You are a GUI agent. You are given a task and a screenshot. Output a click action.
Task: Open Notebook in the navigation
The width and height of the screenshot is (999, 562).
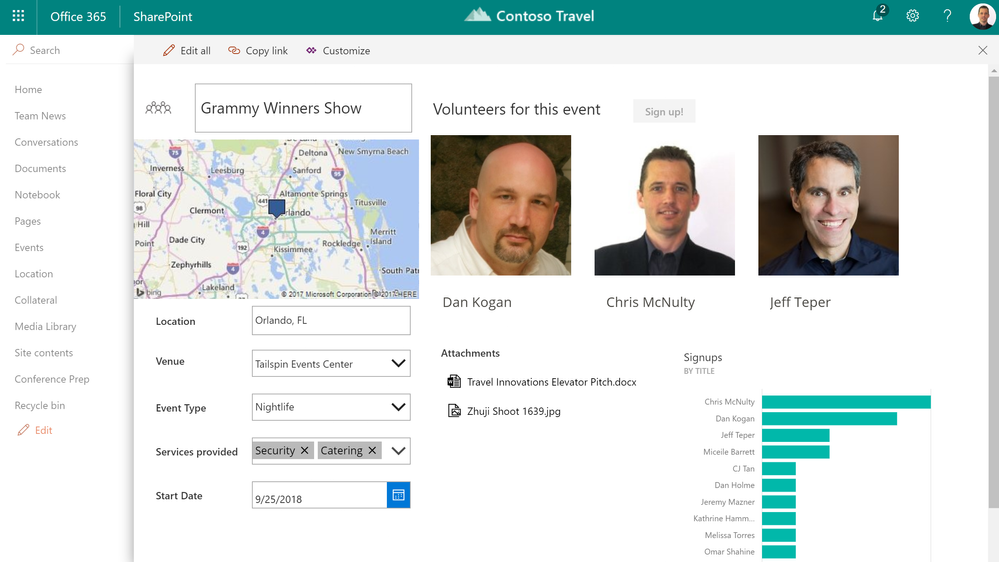pos(37,195)
